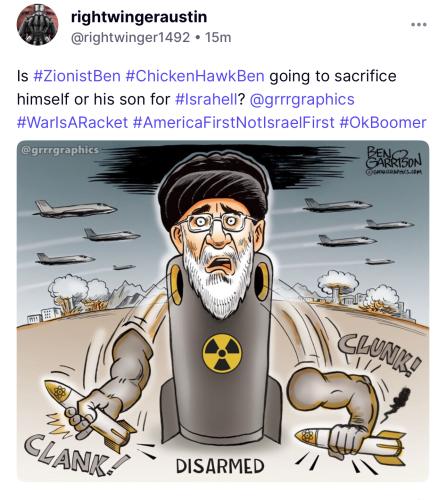Image resolution: width=446 pixels, height=500 pixels.
Task: Click the rightwingeraustin display name
Action: coord(139,17)
